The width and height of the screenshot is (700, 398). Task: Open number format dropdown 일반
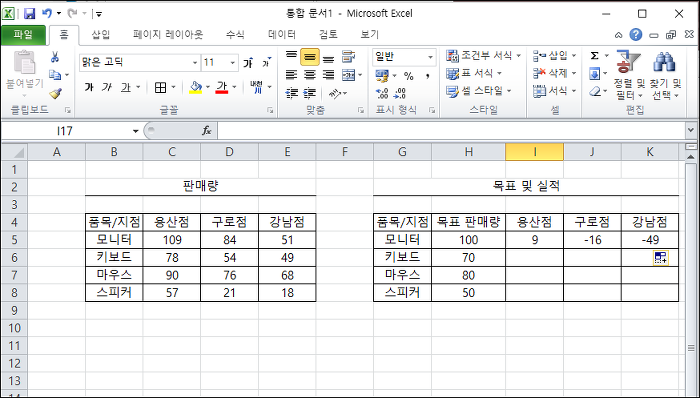click(x=430, y=57)
